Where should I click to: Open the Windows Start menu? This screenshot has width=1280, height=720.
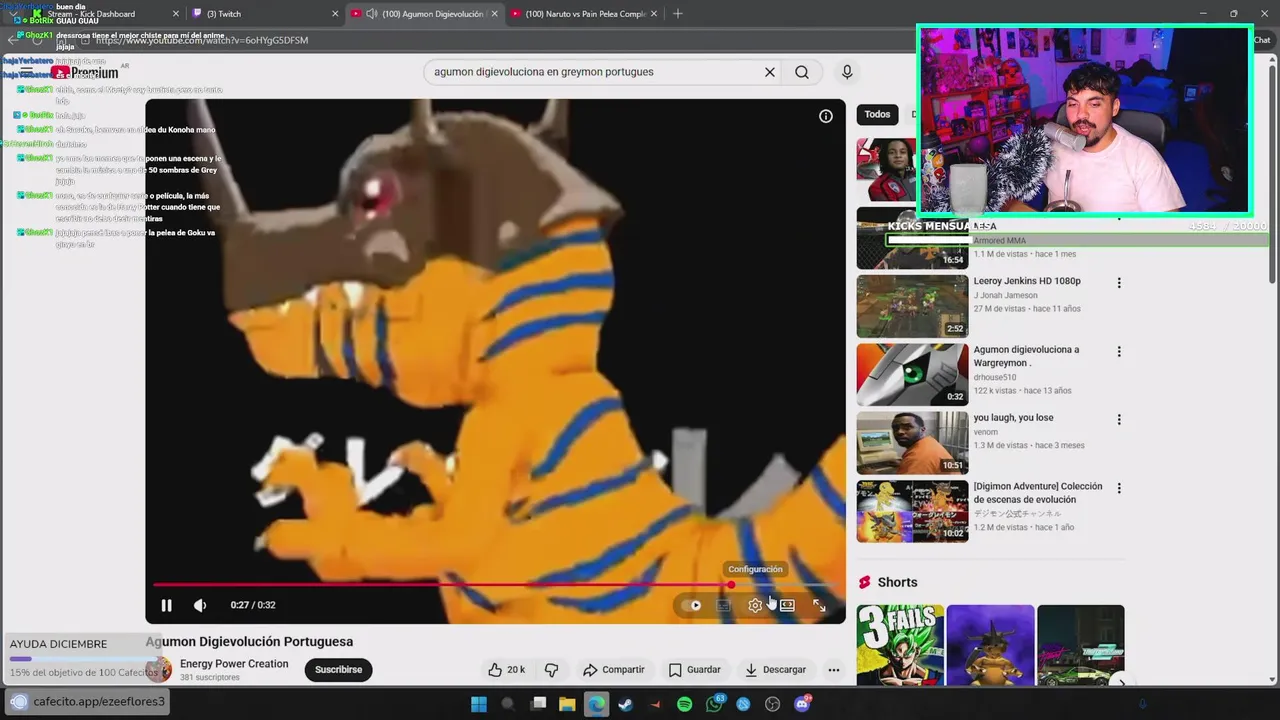coord(479,704)
